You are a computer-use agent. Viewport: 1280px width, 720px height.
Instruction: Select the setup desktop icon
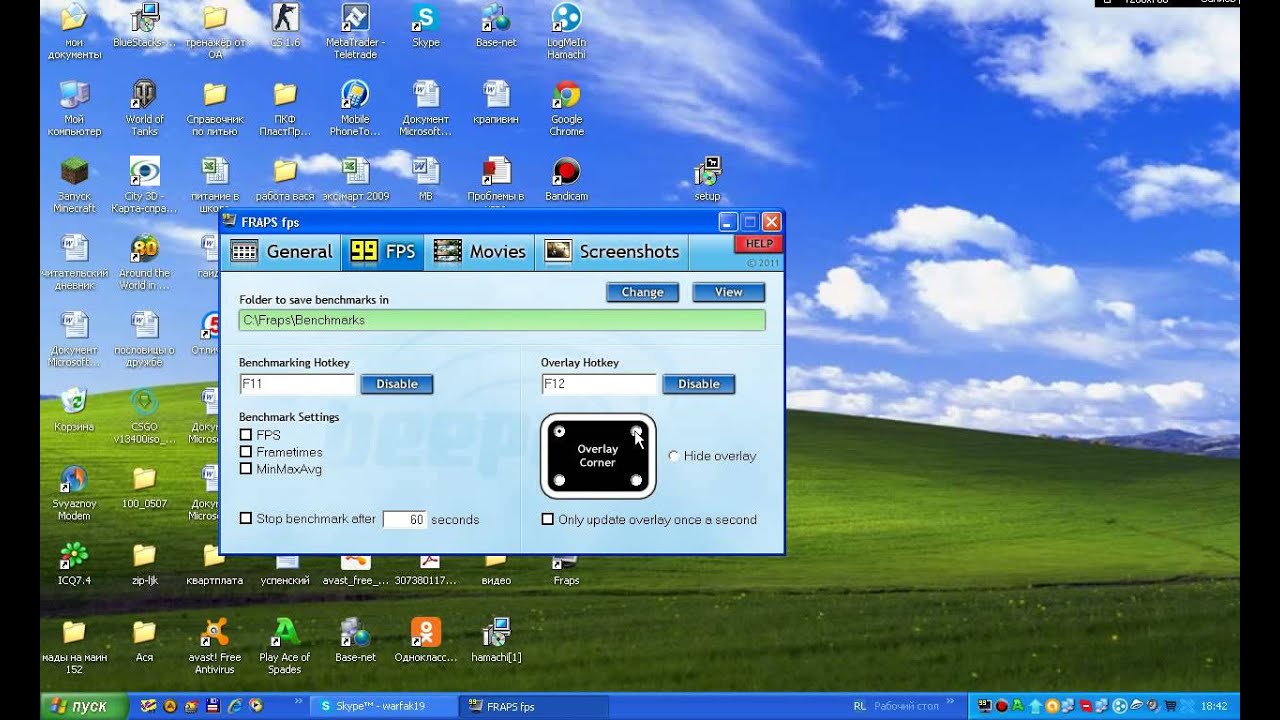(x=707, y=179)
